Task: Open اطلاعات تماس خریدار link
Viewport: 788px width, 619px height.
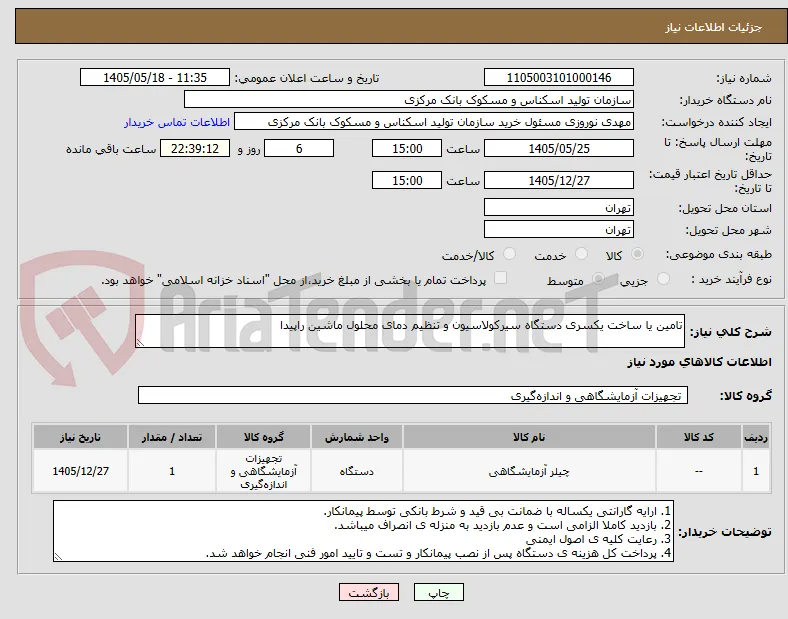Action: (x=177, y=122)
